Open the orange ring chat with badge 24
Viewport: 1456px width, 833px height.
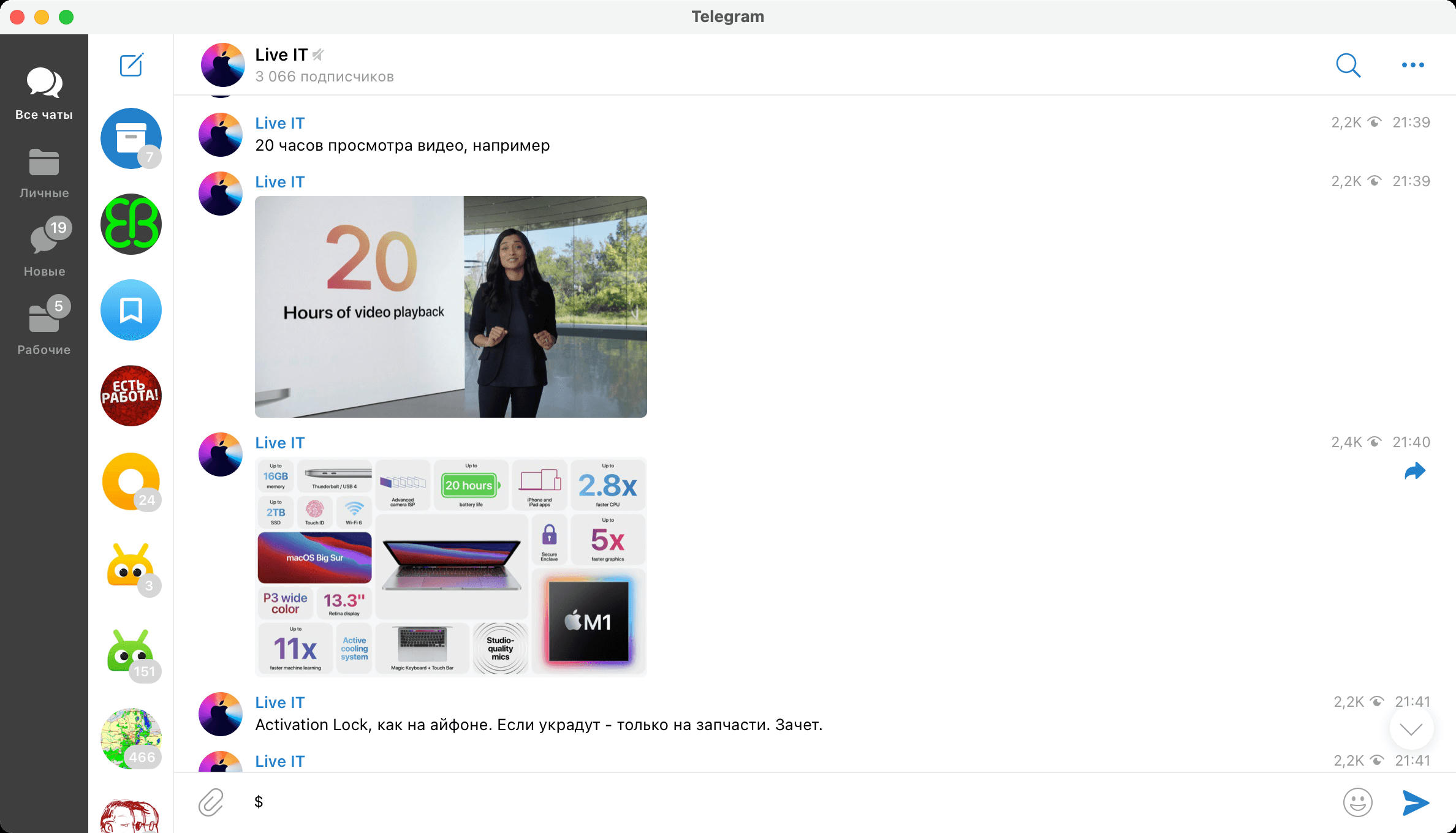click(131, 481)
